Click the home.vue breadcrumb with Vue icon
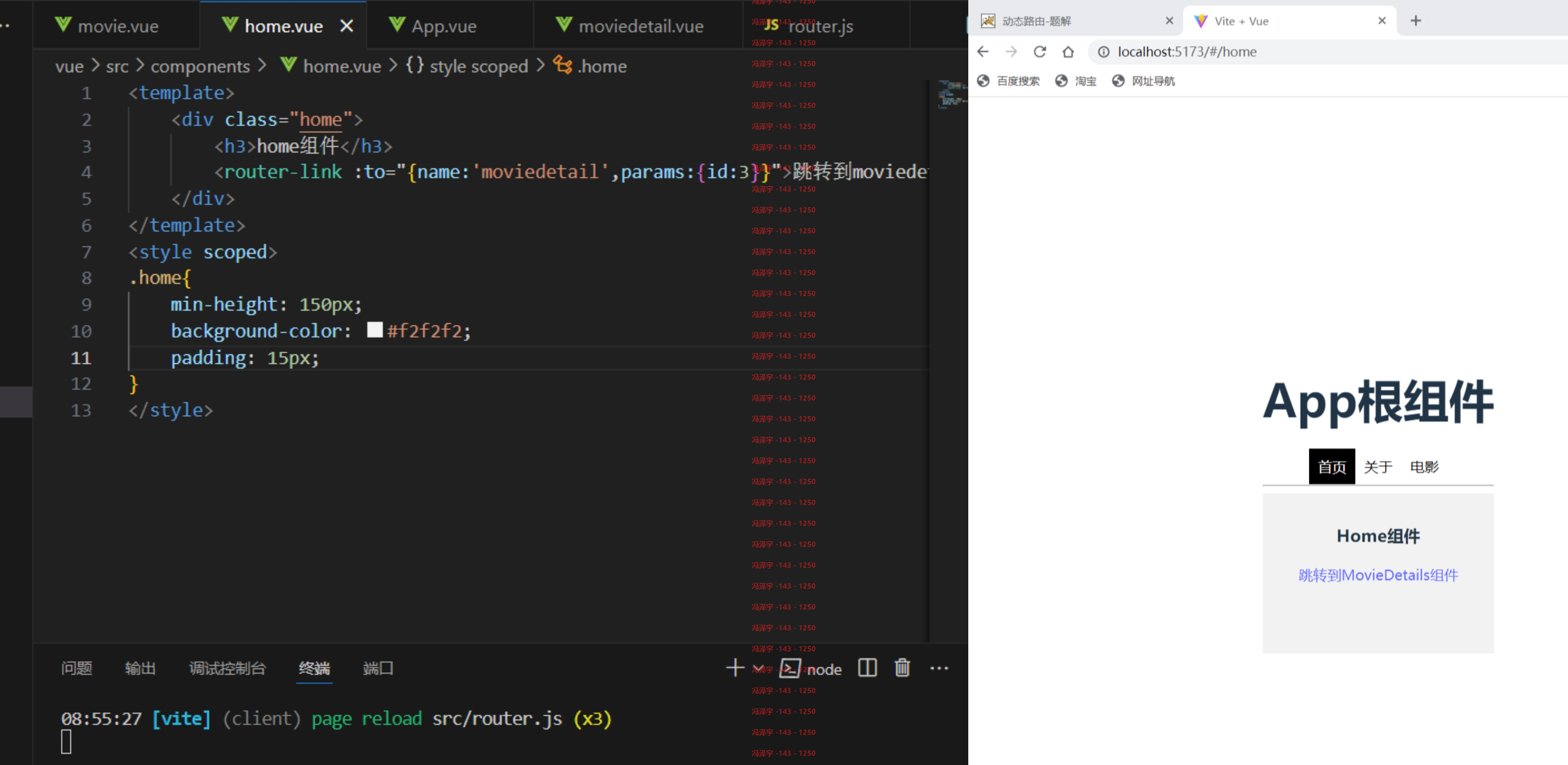 331,66
